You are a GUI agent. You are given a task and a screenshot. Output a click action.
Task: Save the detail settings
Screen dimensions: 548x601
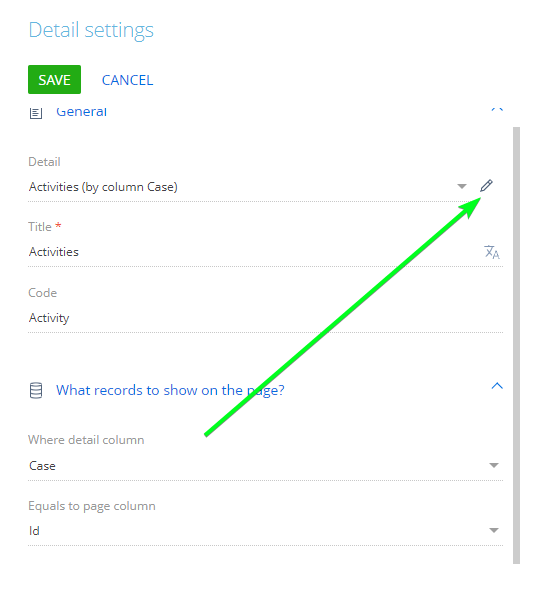point(54,79)
